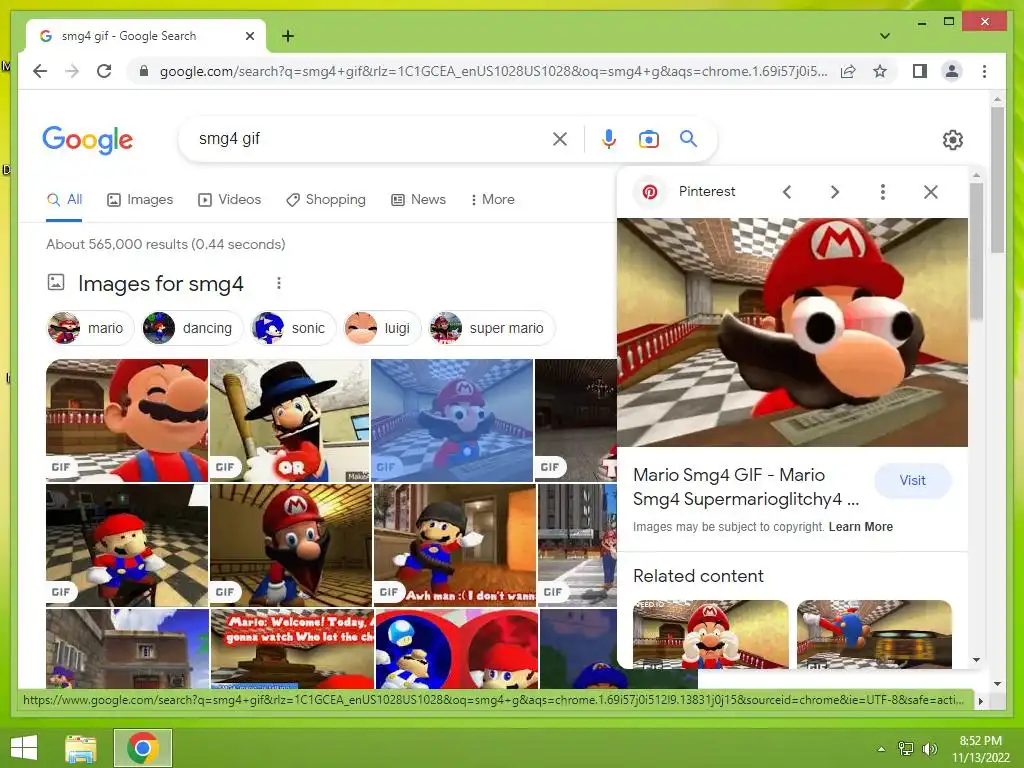The height and width of the screenshot is (768, 1024).
Task: Submit search with magnifier icon
Action: [688, 138]
